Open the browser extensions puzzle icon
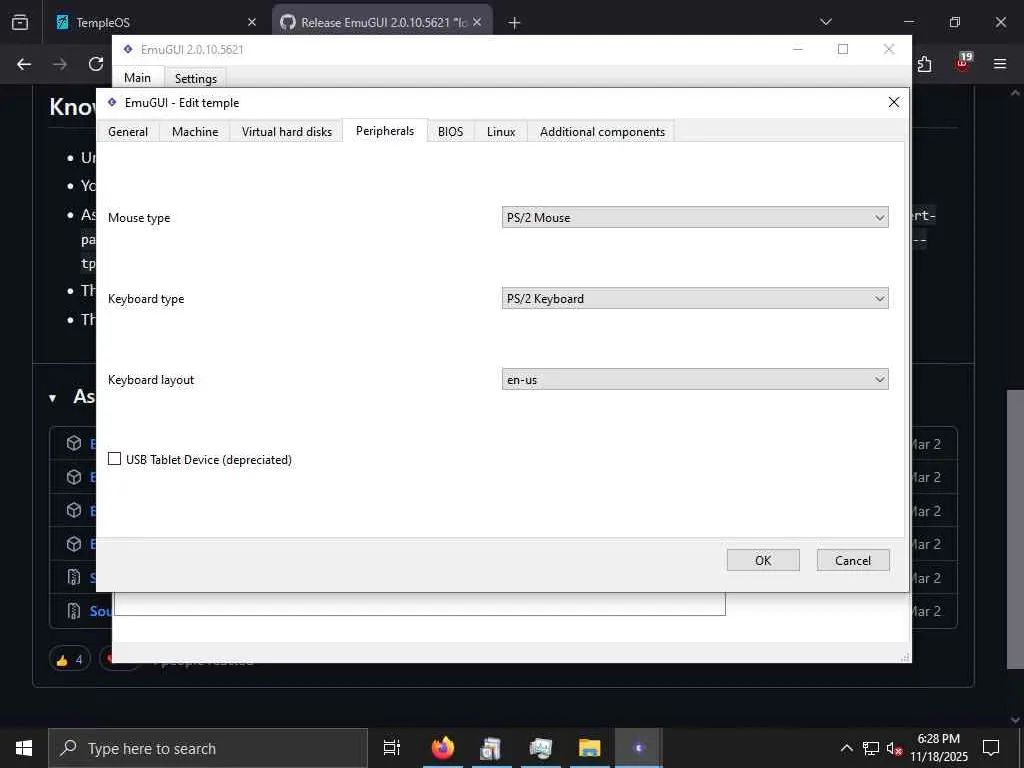1024x768 pixels. coord(925,64)
